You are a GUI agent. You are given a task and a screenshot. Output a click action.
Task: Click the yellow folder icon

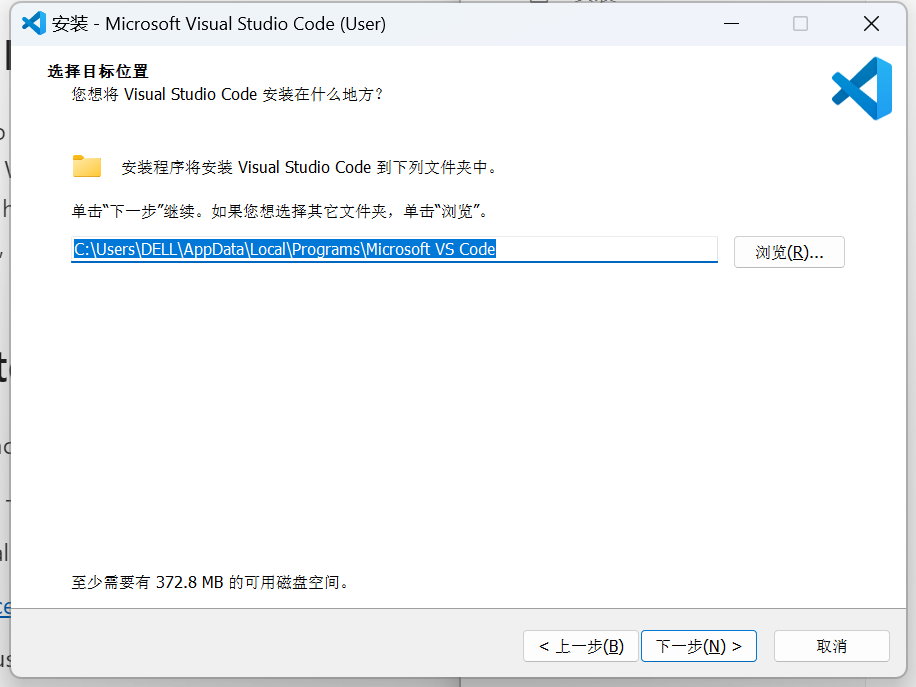(87, 166)
